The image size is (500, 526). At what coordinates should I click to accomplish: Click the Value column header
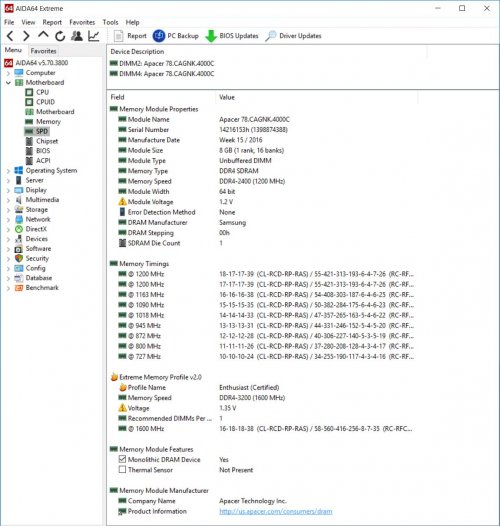[x=227, y=97]
